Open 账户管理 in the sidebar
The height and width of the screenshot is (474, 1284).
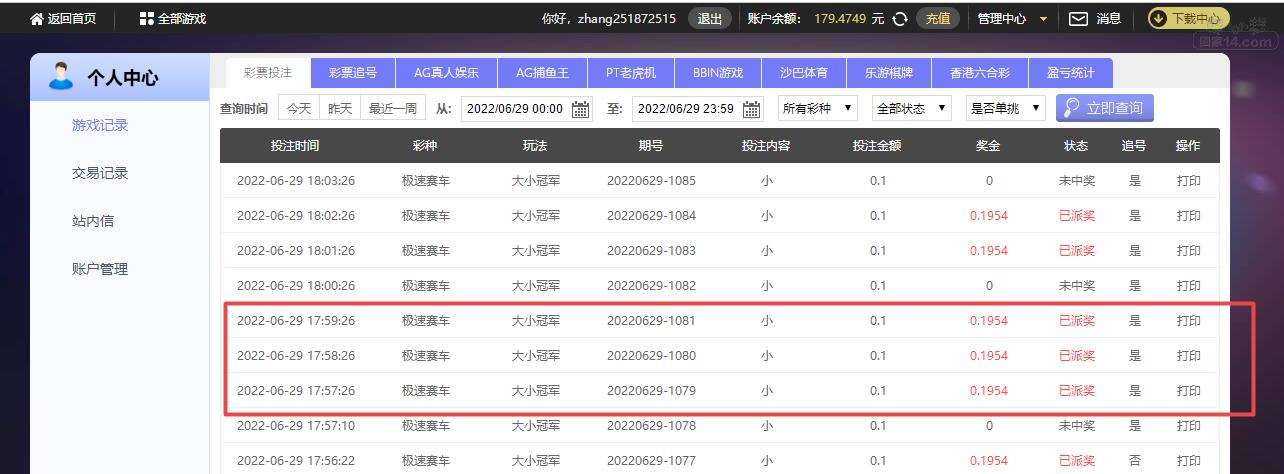point(100,269)
